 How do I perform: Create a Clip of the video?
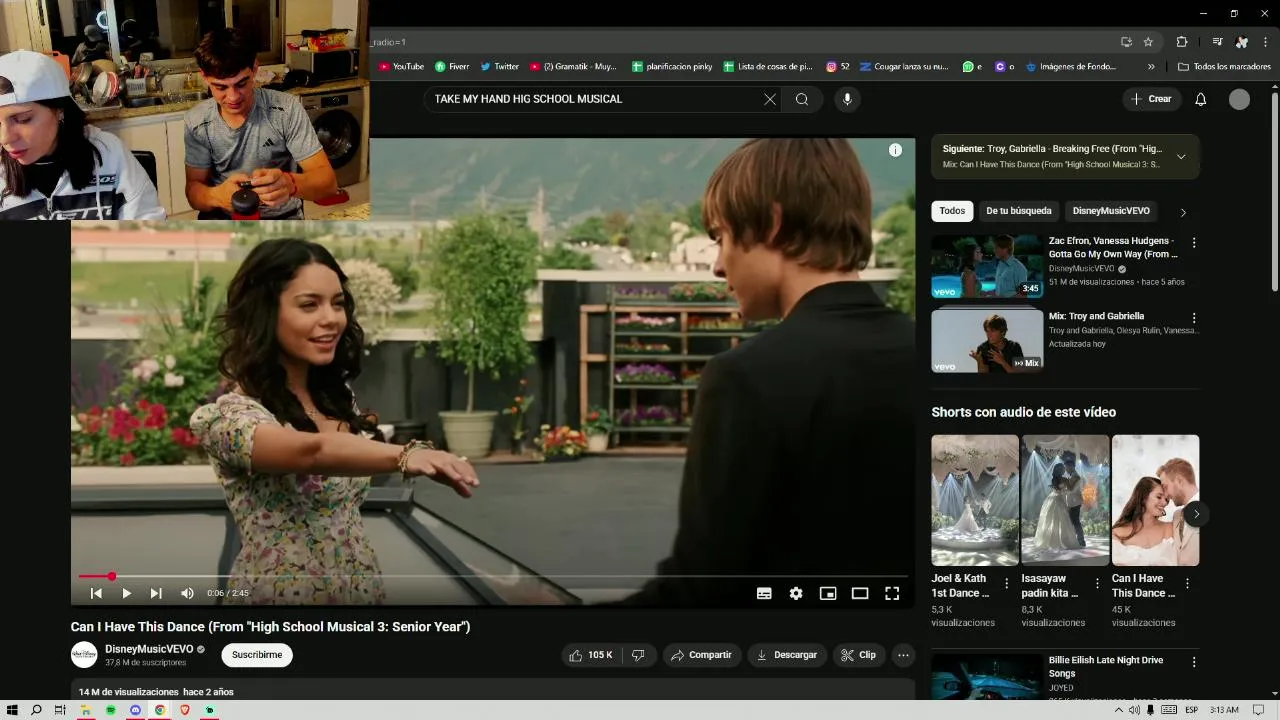click(x=859, y=655)
